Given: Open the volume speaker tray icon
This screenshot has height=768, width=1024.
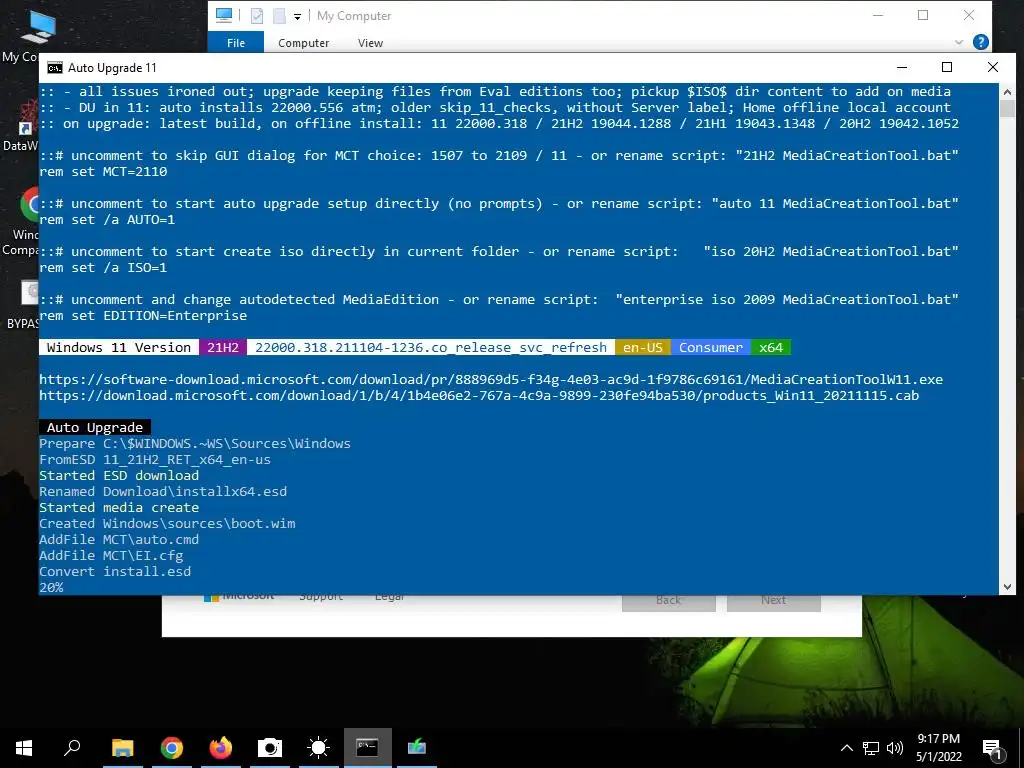Looking at the screenshot, I should (x=895, y=748).
